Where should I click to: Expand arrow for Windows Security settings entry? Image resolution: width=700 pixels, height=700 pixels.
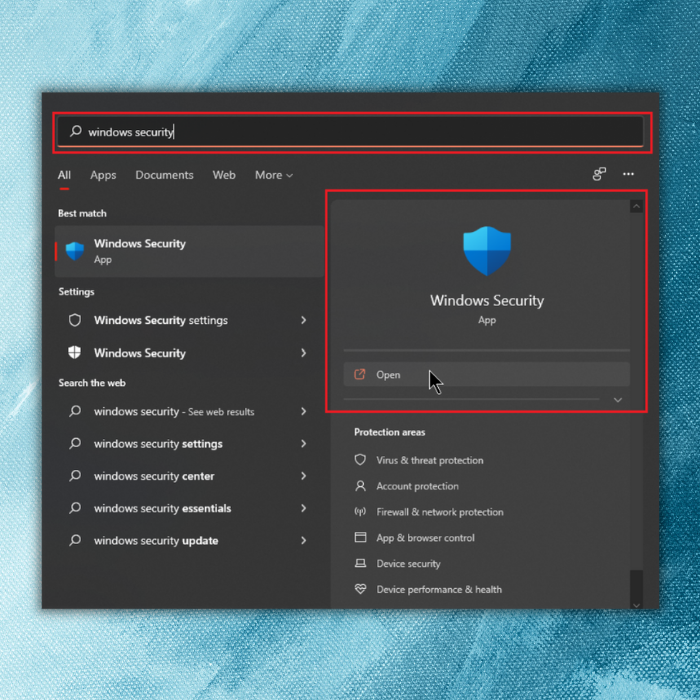(x=304, y=353)
